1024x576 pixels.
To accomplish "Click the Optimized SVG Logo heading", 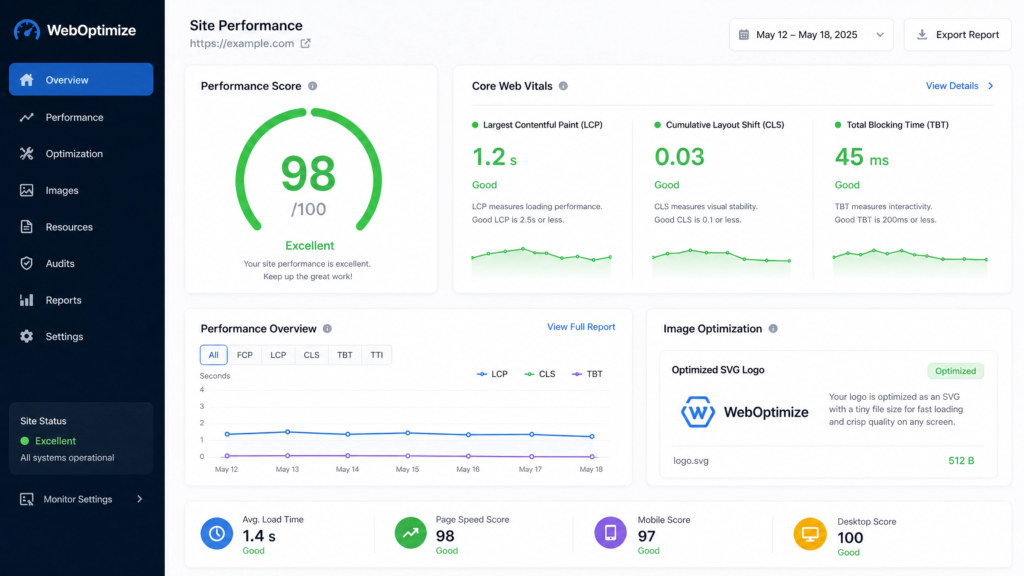I will point(718,370).
